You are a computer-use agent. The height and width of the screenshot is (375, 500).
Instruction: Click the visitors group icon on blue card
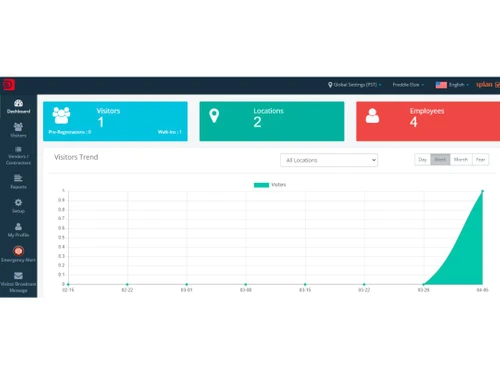[61, 115]
